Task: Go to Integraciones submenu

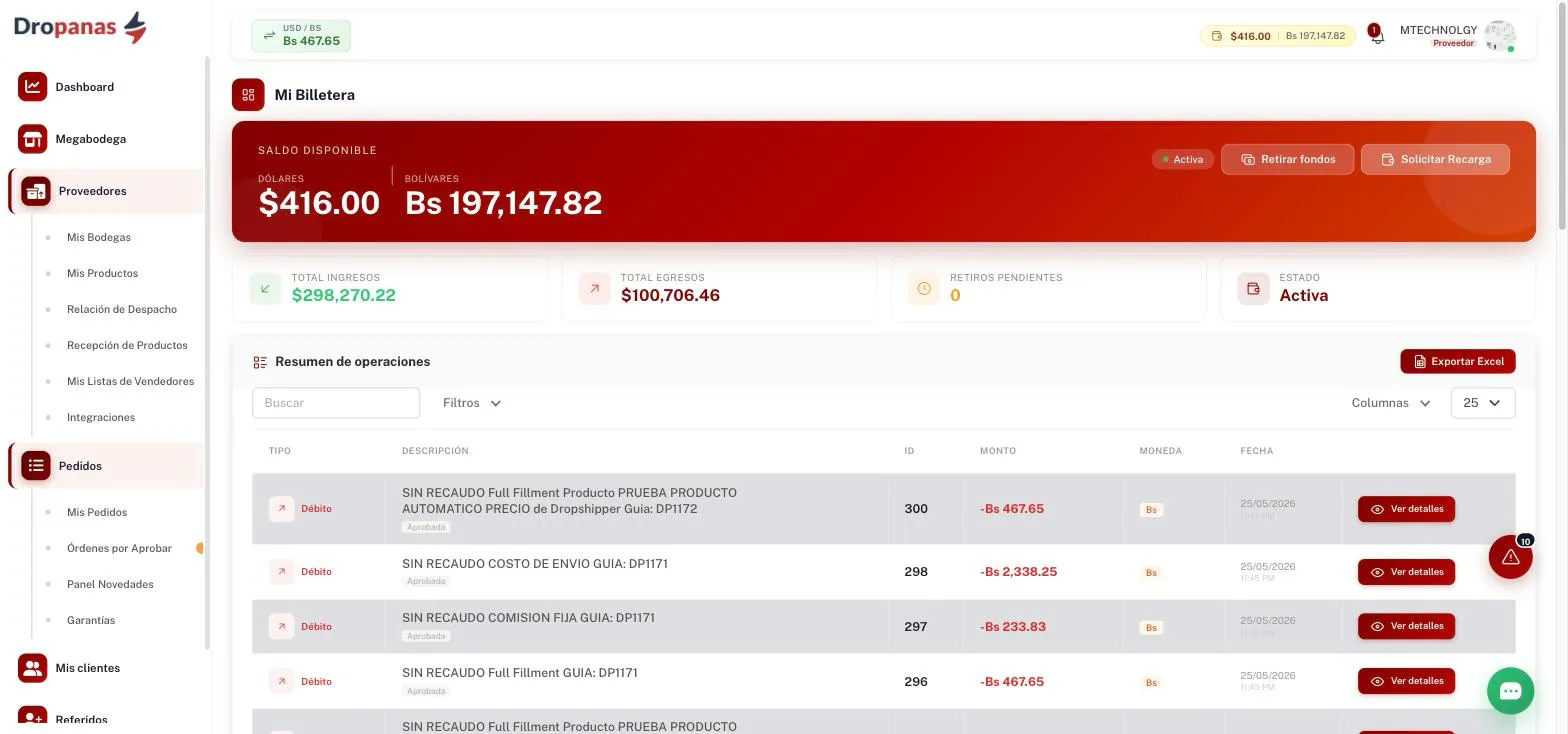Action: (x=101, y=417)
